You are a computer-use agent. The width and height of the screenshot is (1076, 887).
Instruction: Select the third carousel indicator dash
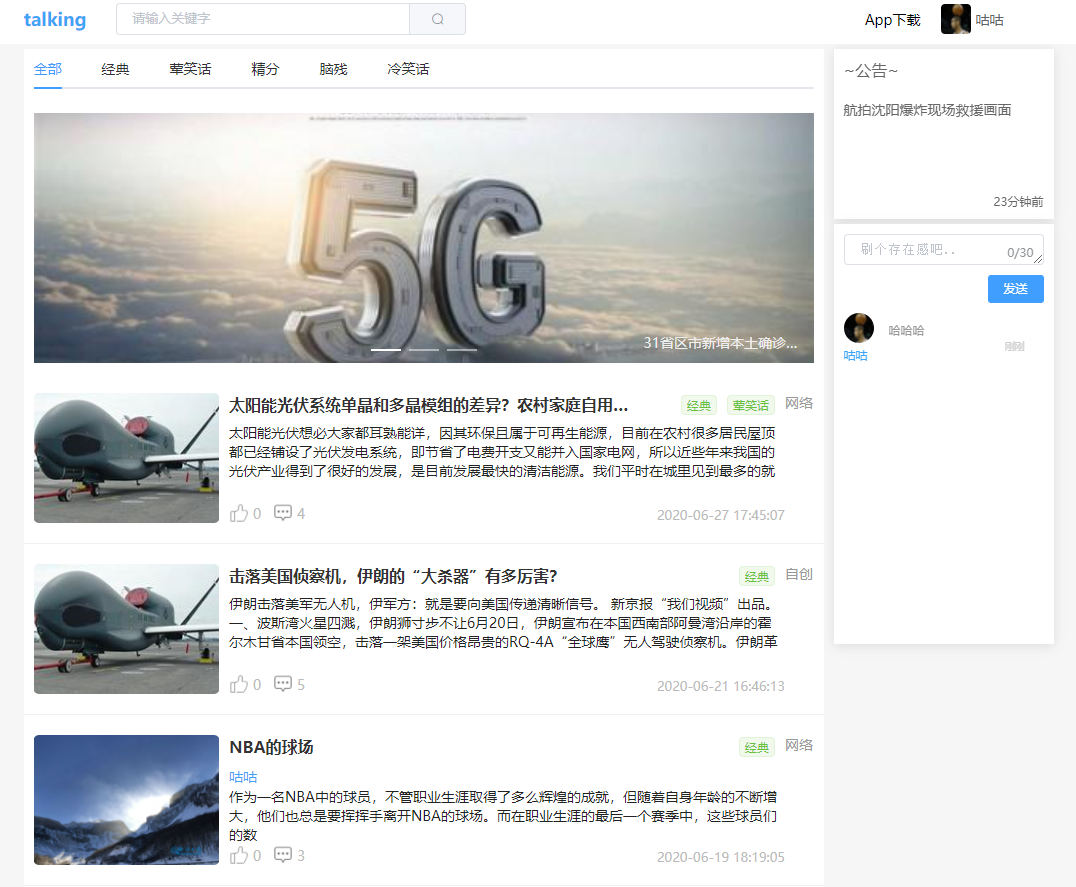tap(462, 350)
